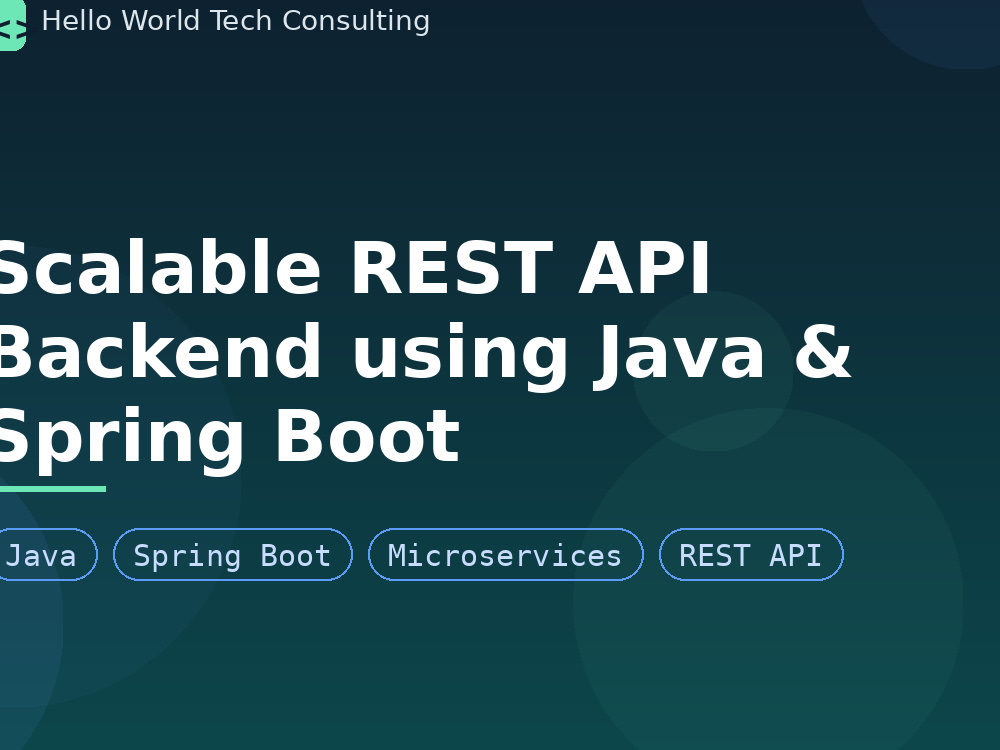Select the Microservices tag pill

click(506, 555)
